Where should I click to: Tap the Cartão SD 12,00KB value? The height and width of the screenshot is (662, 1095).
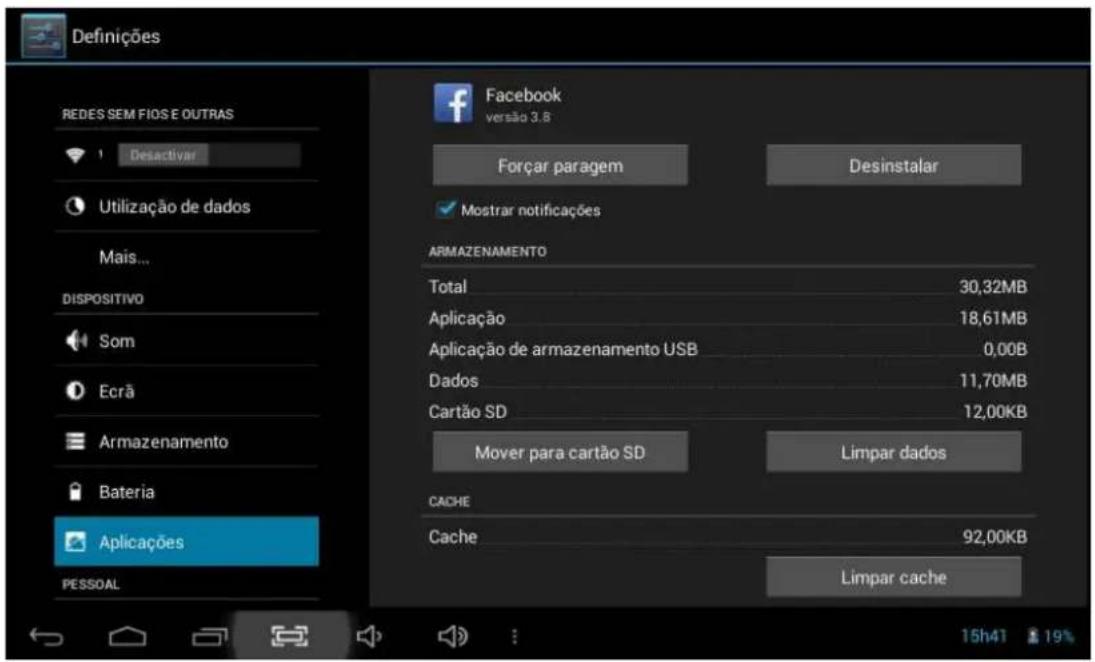995,412
